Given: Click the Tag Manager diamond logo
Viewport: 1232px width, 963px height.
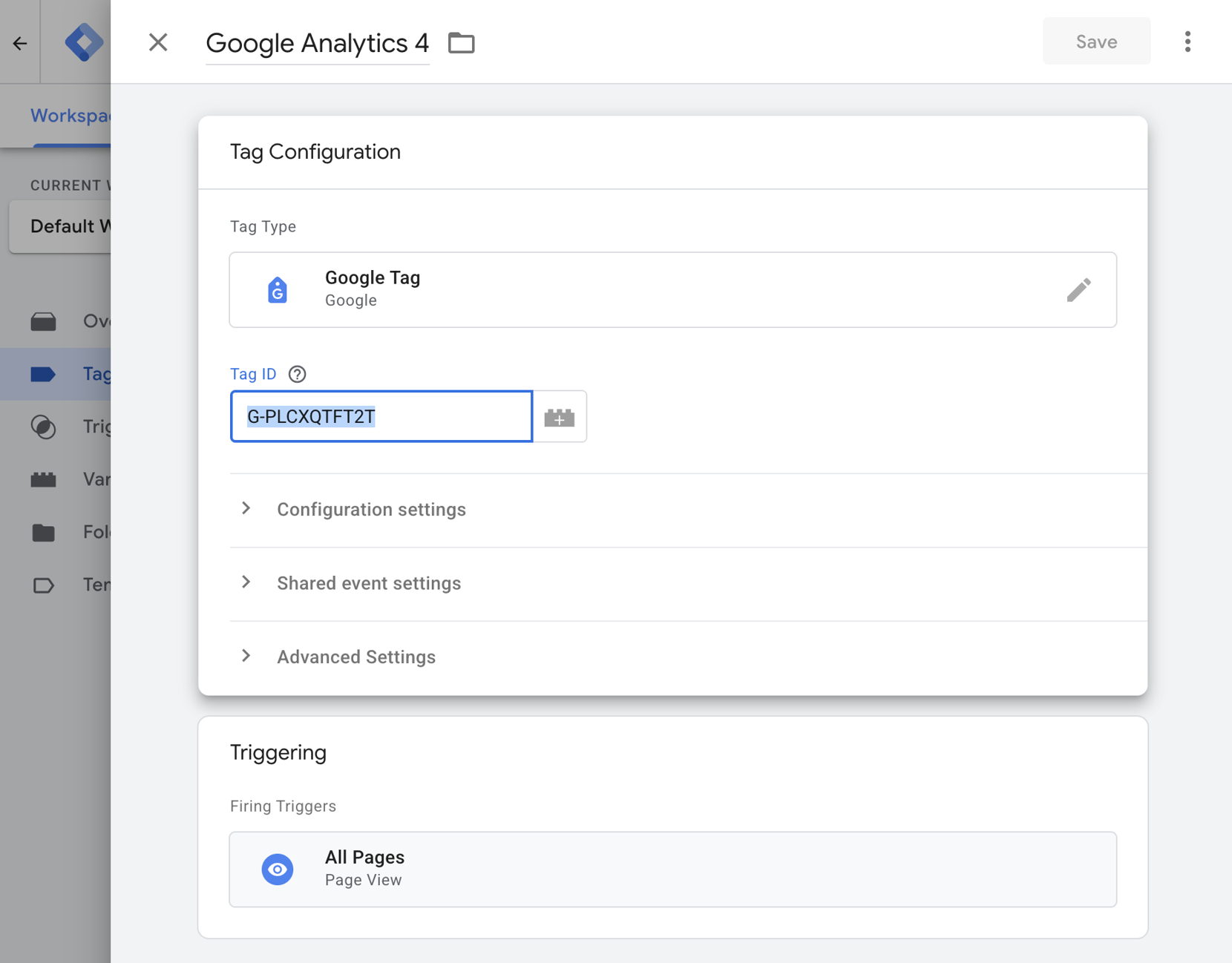Looking at the screenshot, I should (83, 42).
